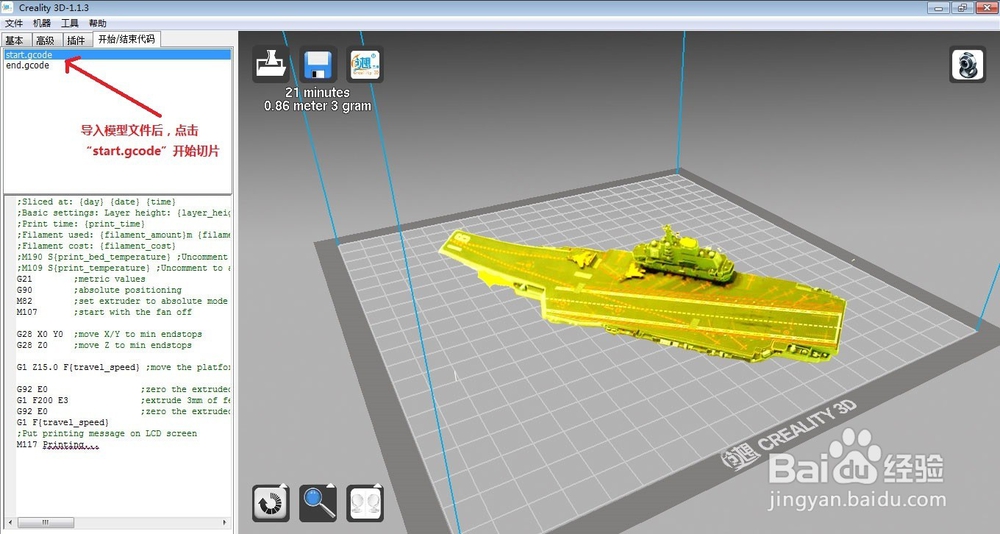Open the 文件 menu

point(14,24)
